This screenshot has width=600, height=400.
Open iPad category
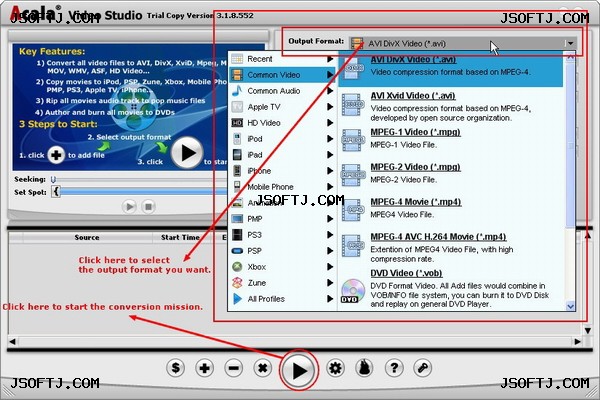(282, 155)
